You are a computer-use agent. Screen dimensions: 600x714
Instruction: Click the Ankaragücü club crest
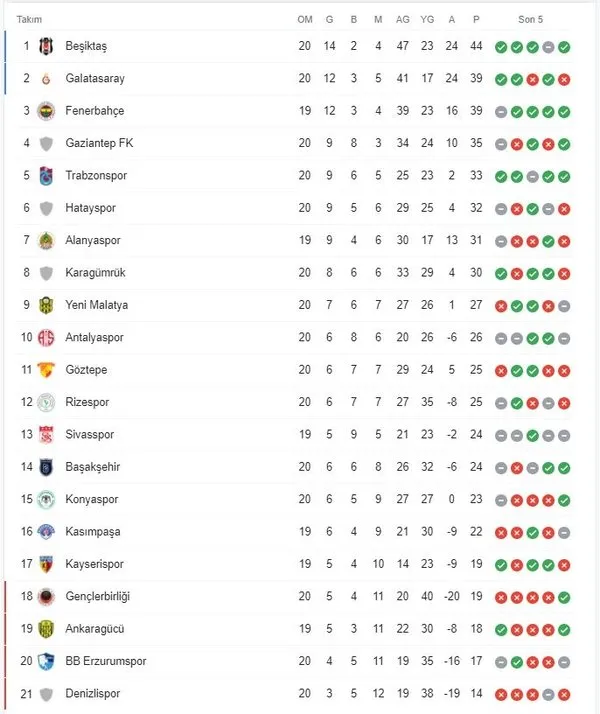click(45, 629)
